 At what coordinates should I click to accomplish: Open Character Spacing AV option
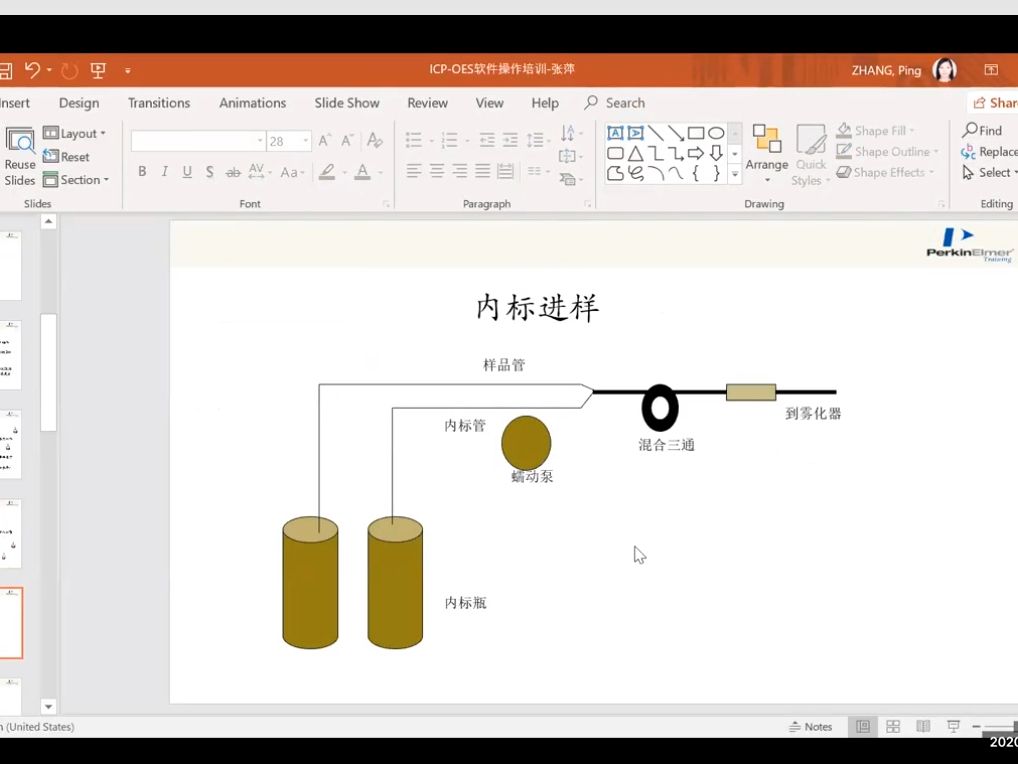click(258, 172)
